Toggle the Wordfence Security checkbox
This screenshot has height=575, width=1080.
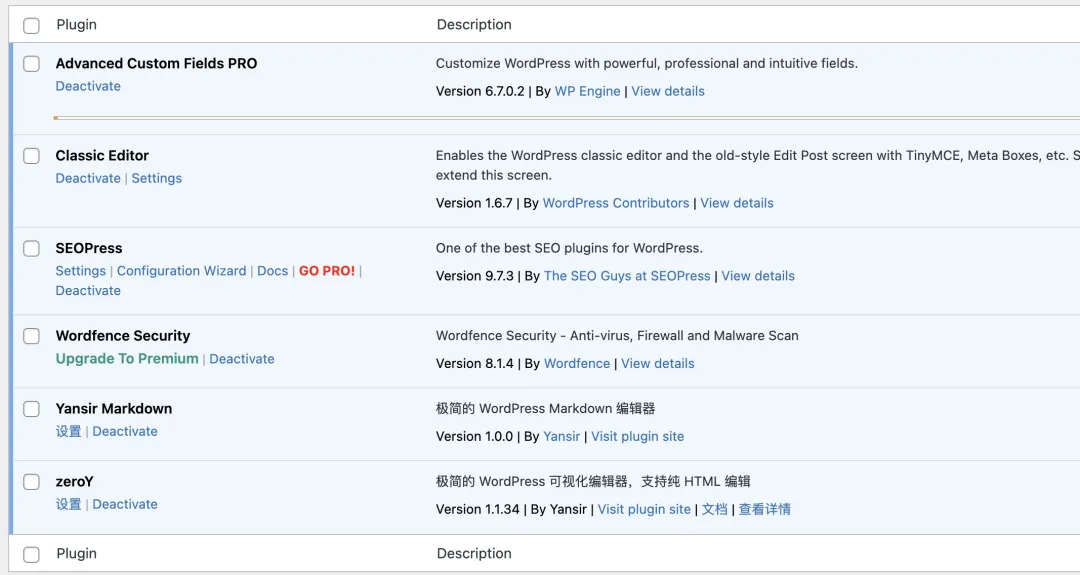point(32,336)
